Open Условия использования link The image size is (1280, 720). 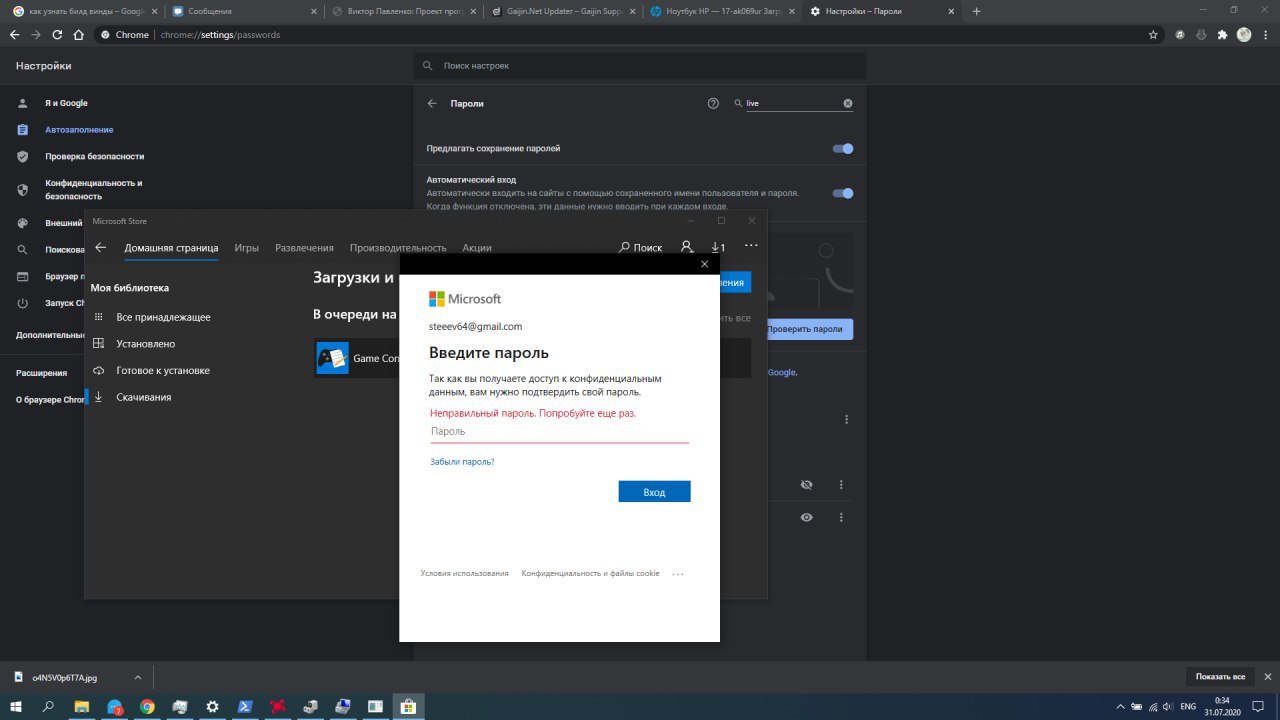coord(464,574)
